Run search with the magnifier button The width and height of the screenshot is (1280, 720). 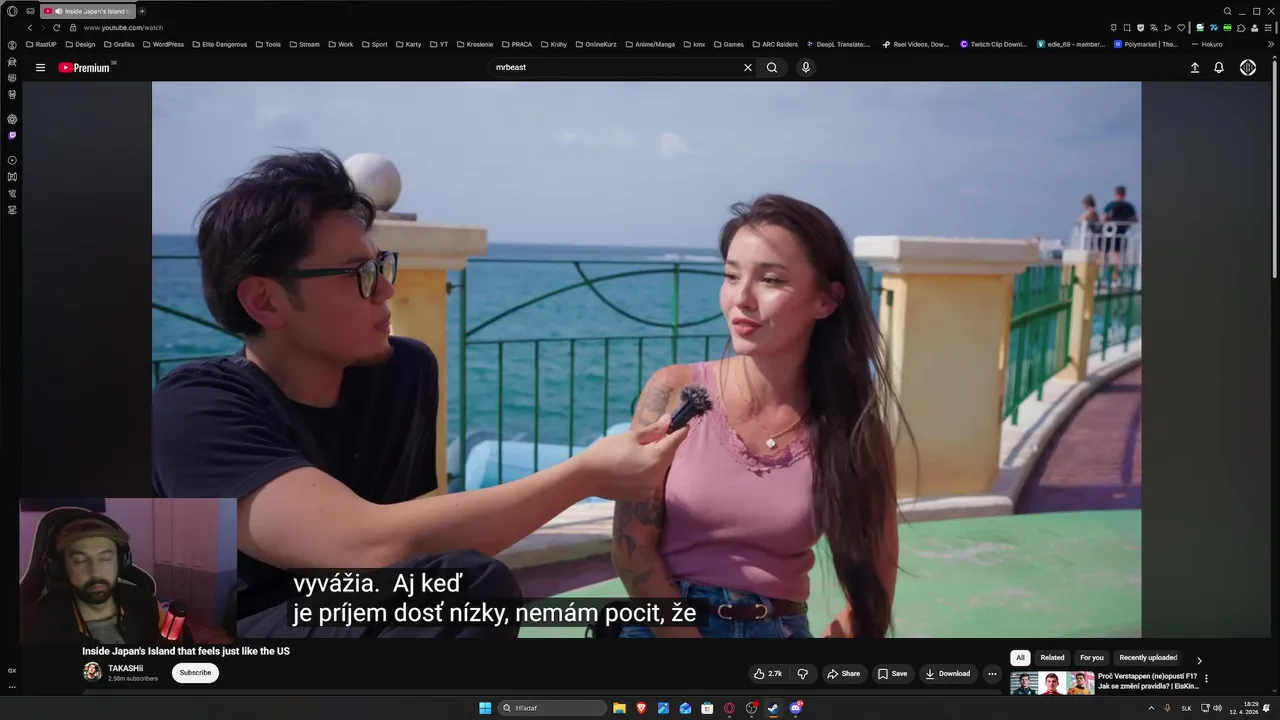pos(772,68)
